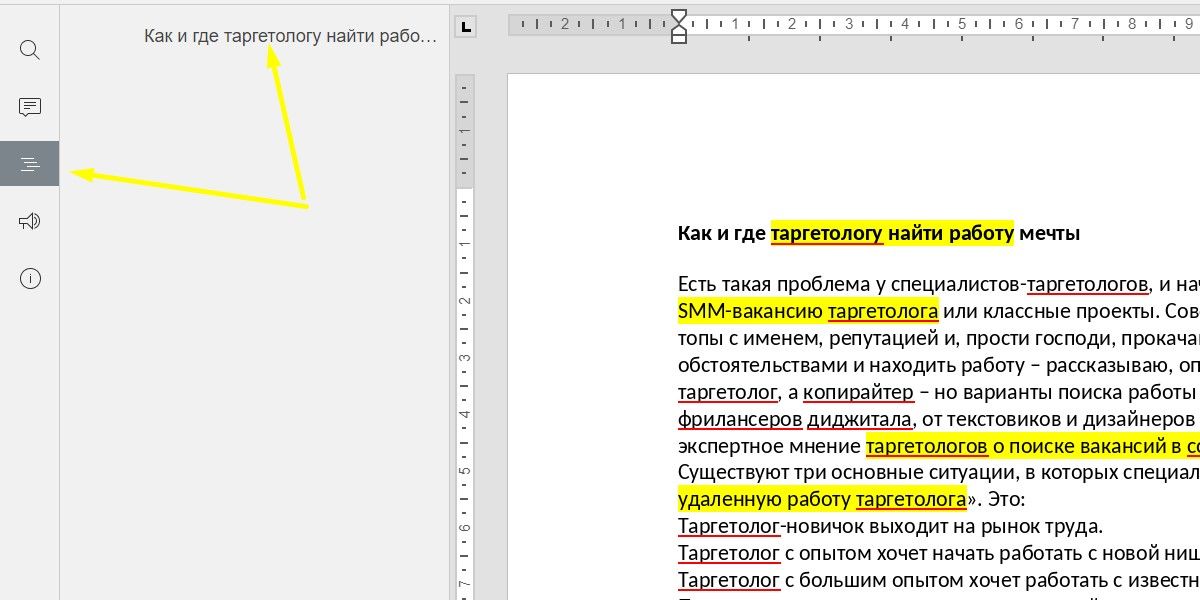Screen dimensions: 1200x600
Task: Click the horizontal ruler at mark 2
Action: coord(792,23)
